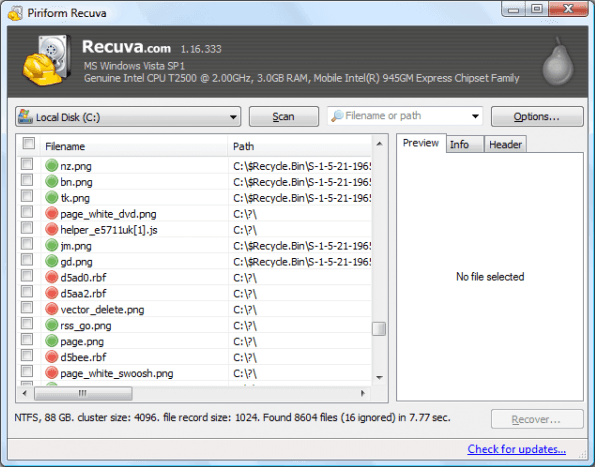
Task: Select the d5aa2.rbf filename
Action: 83,294
